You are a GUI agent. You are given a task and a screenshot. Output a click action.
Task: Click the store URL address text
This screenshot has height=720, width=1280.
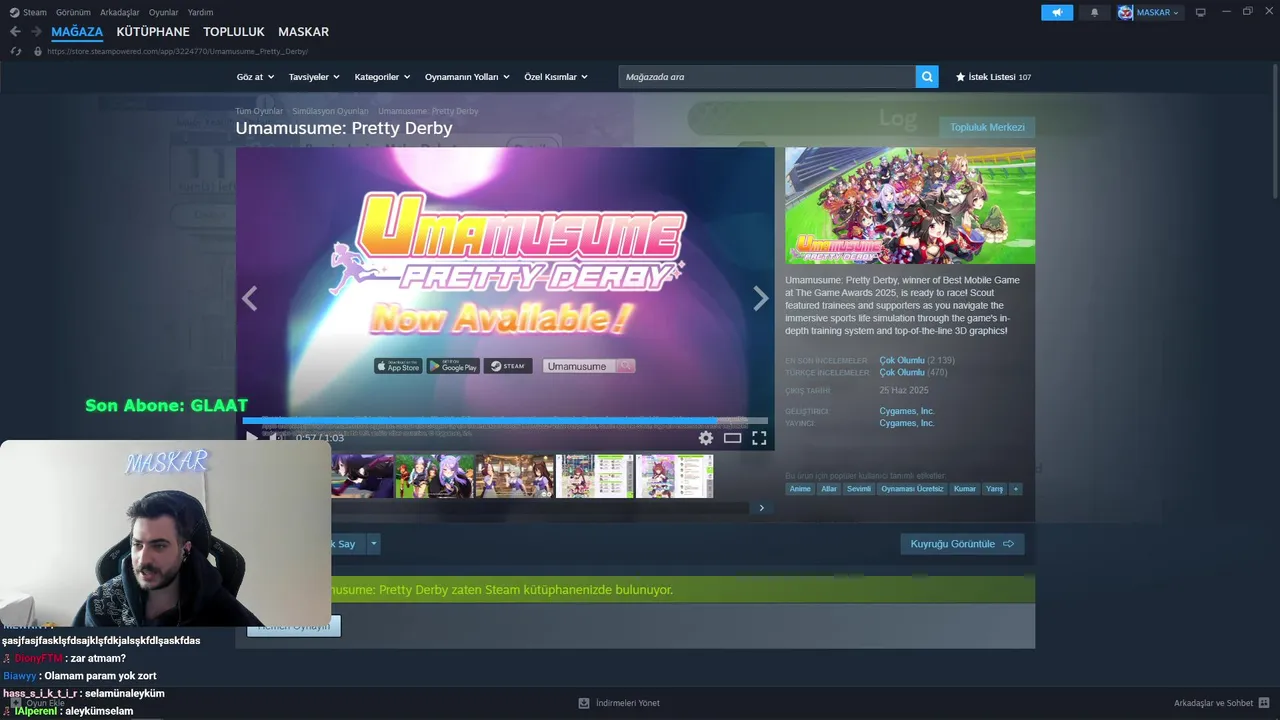tap(177, 51)
